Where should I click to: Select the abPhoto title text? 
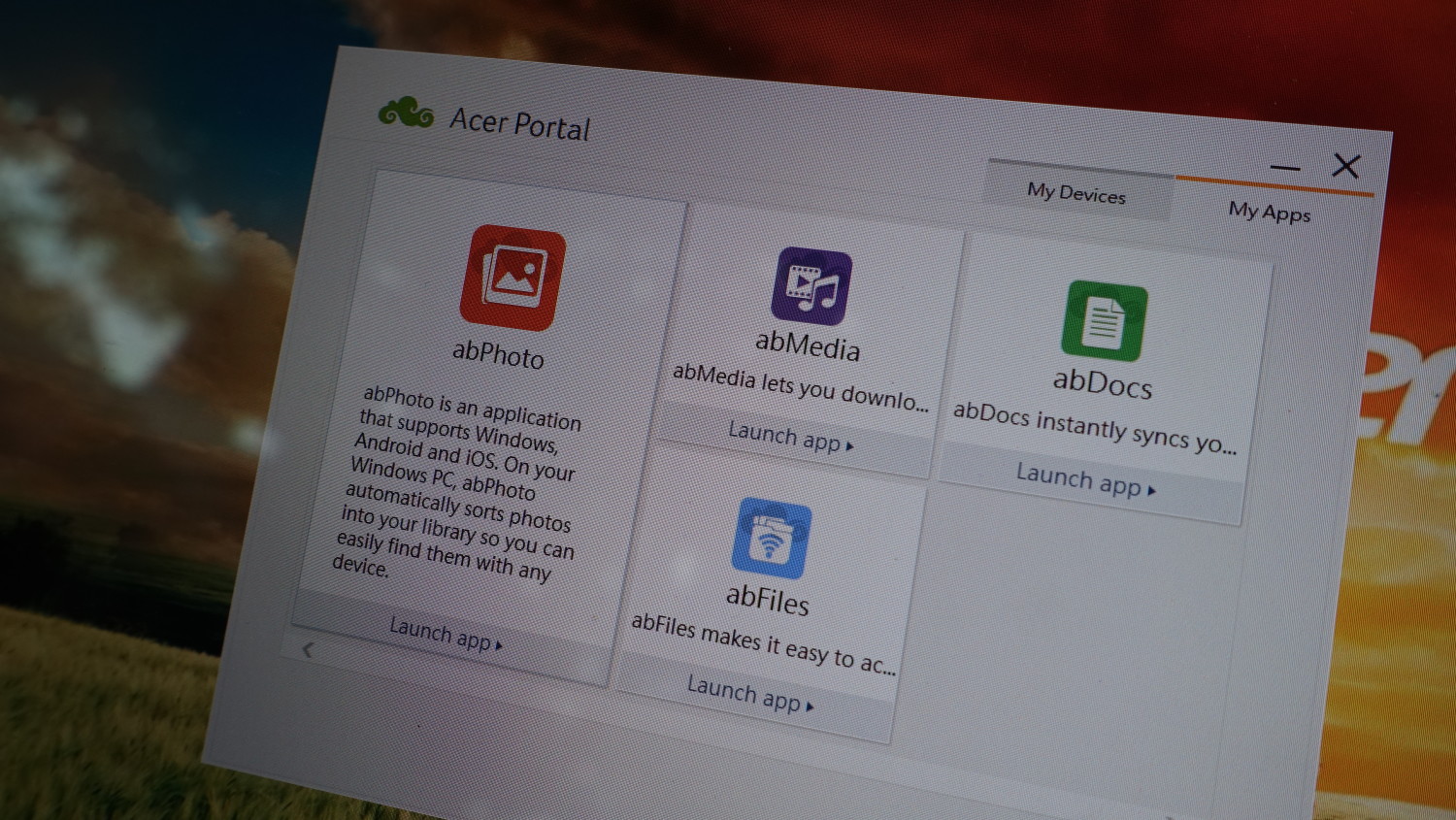point(498,354)
